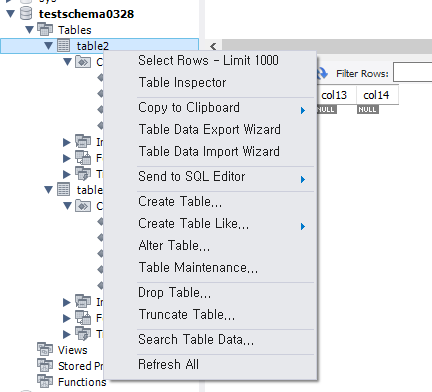Expand Triggers node of the second table
This screenshot has width=432, height=392.
pos(67,334)
